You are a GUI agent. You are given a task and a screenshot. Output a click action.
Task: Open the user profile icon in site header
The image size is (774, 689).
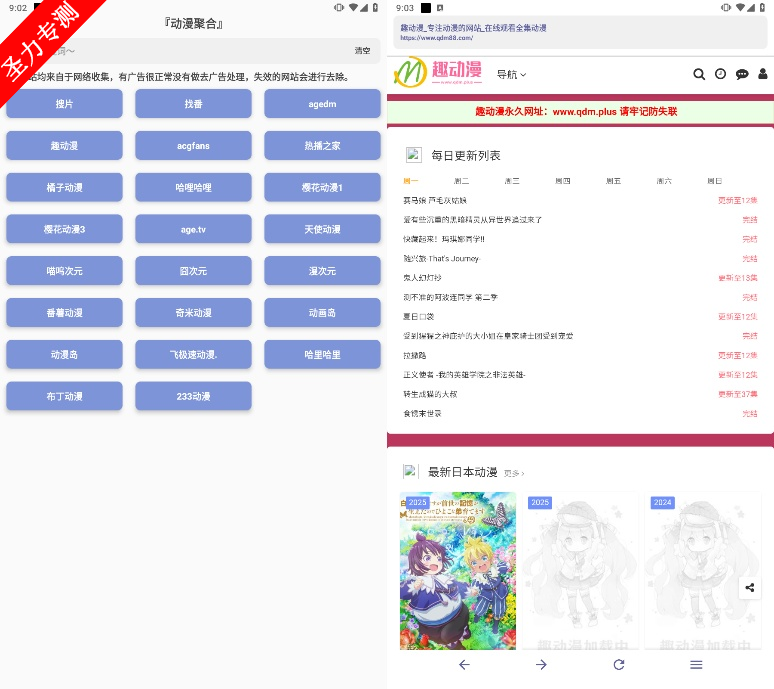(763, 74)
